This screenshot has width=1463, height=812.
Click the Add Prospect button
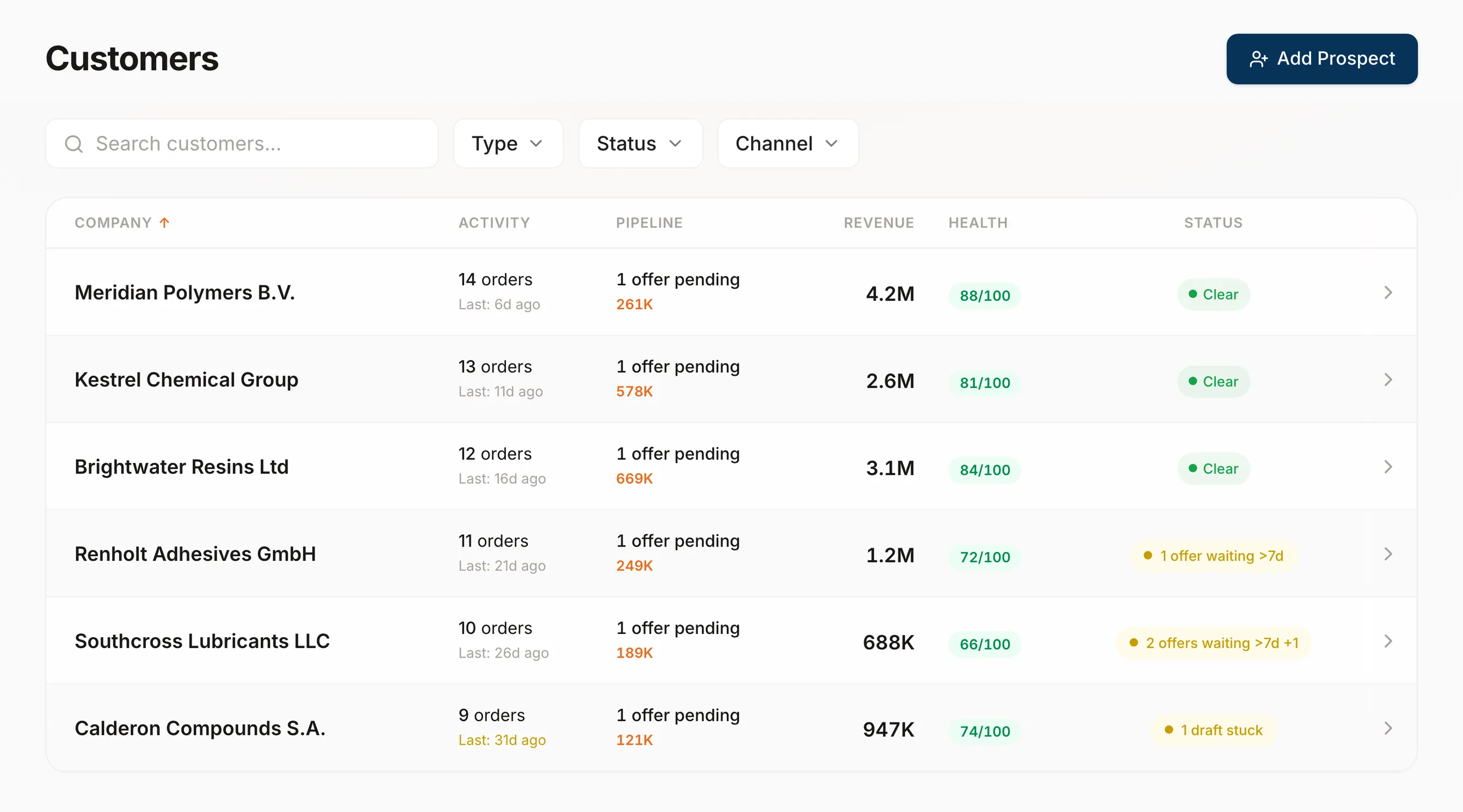(x=1322, y=58)
